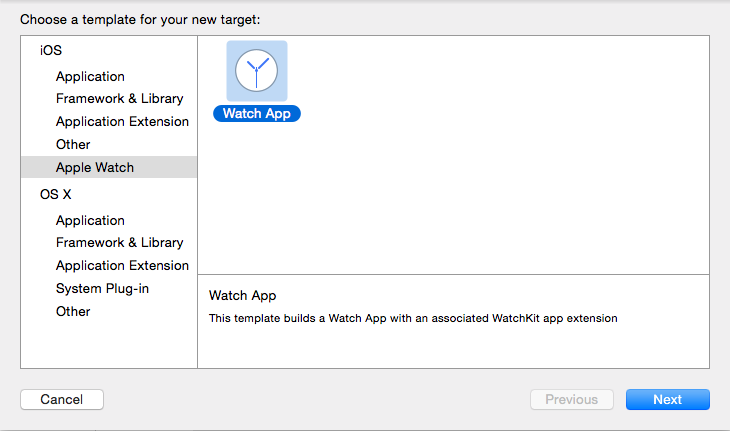730x431 pixels.
Task: Select Other under the iOS section
Action: (x=73, y=145)
